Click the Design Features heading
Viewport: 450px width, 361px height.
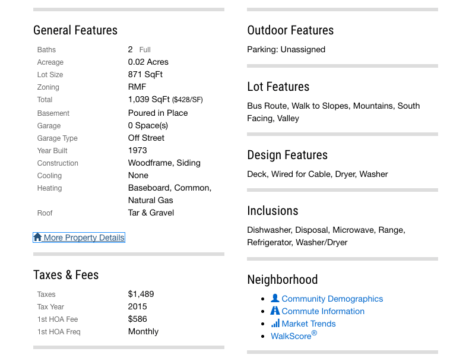click(287, 155)
